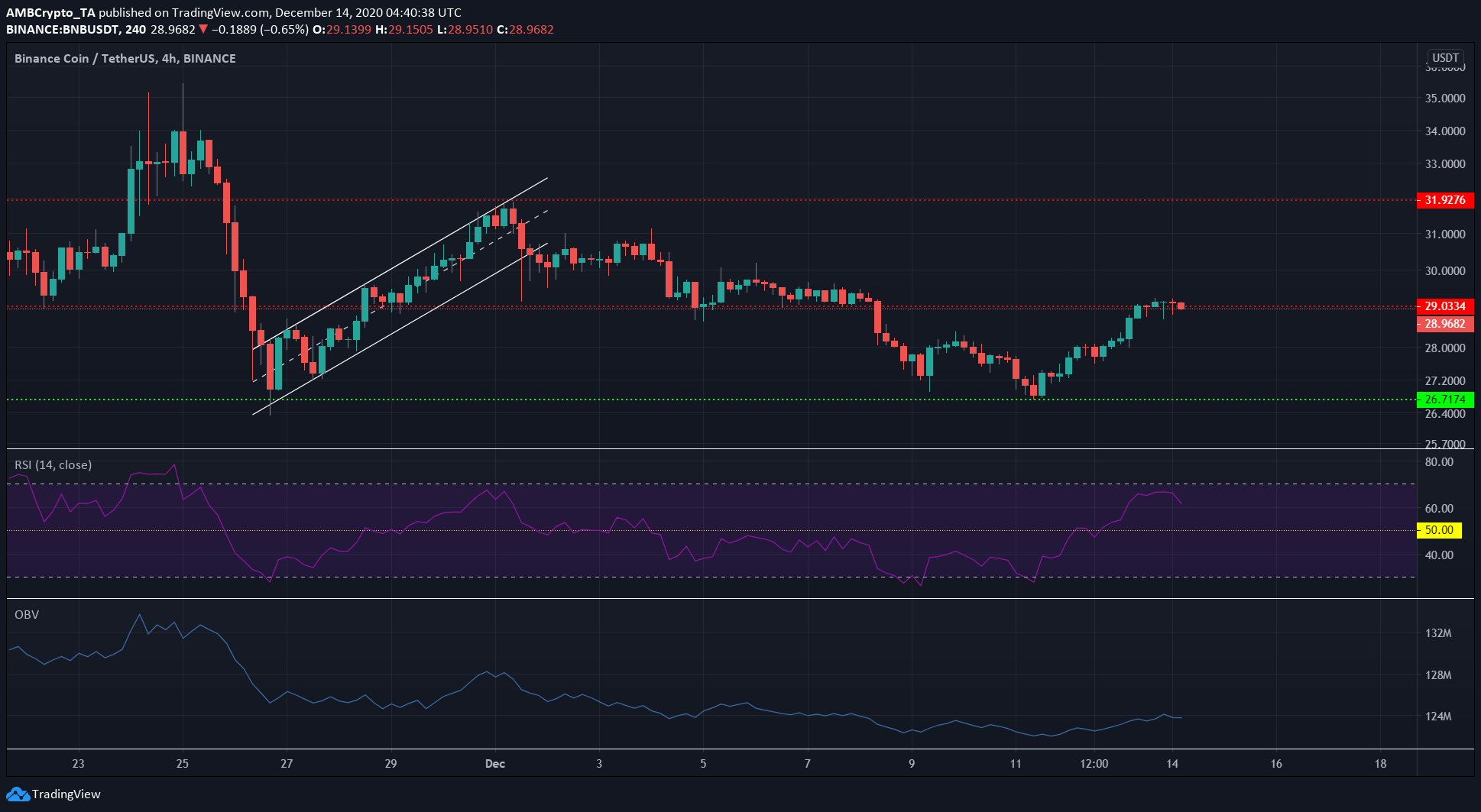Click the TradingView cloud logo icon

(18, 794)
